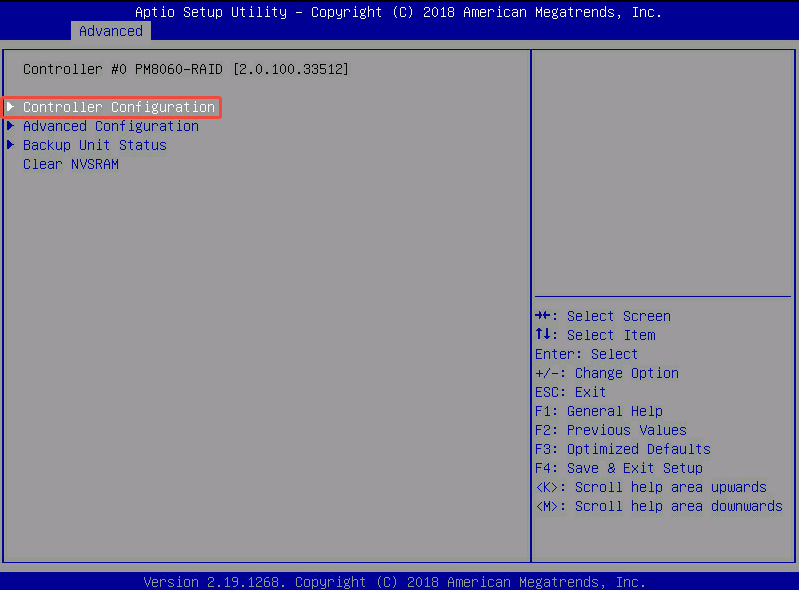Click the arrow beside Backup Unit Status

(10, 145)
